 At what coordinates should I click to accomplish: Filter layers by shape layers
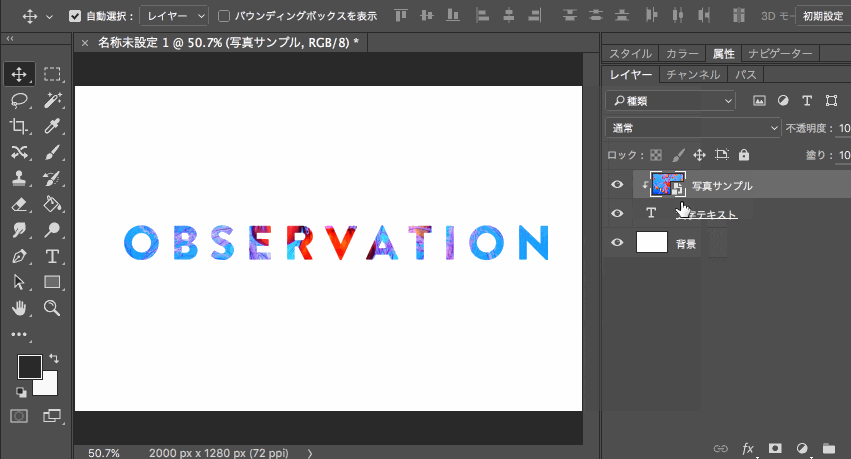coord(831,100)
